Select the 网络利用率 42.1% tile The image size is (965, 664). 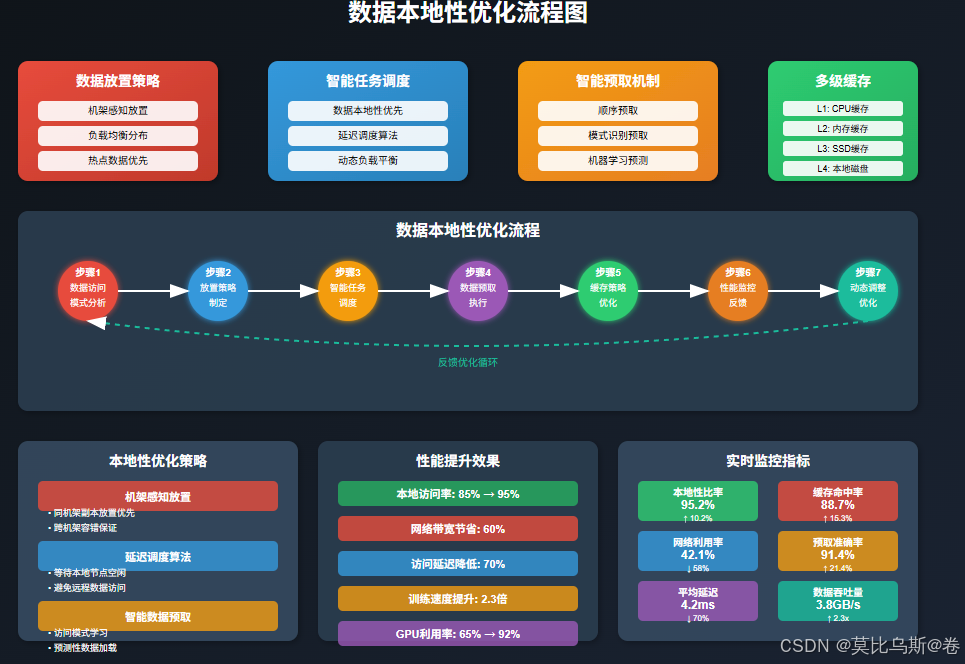pos(697,551)
